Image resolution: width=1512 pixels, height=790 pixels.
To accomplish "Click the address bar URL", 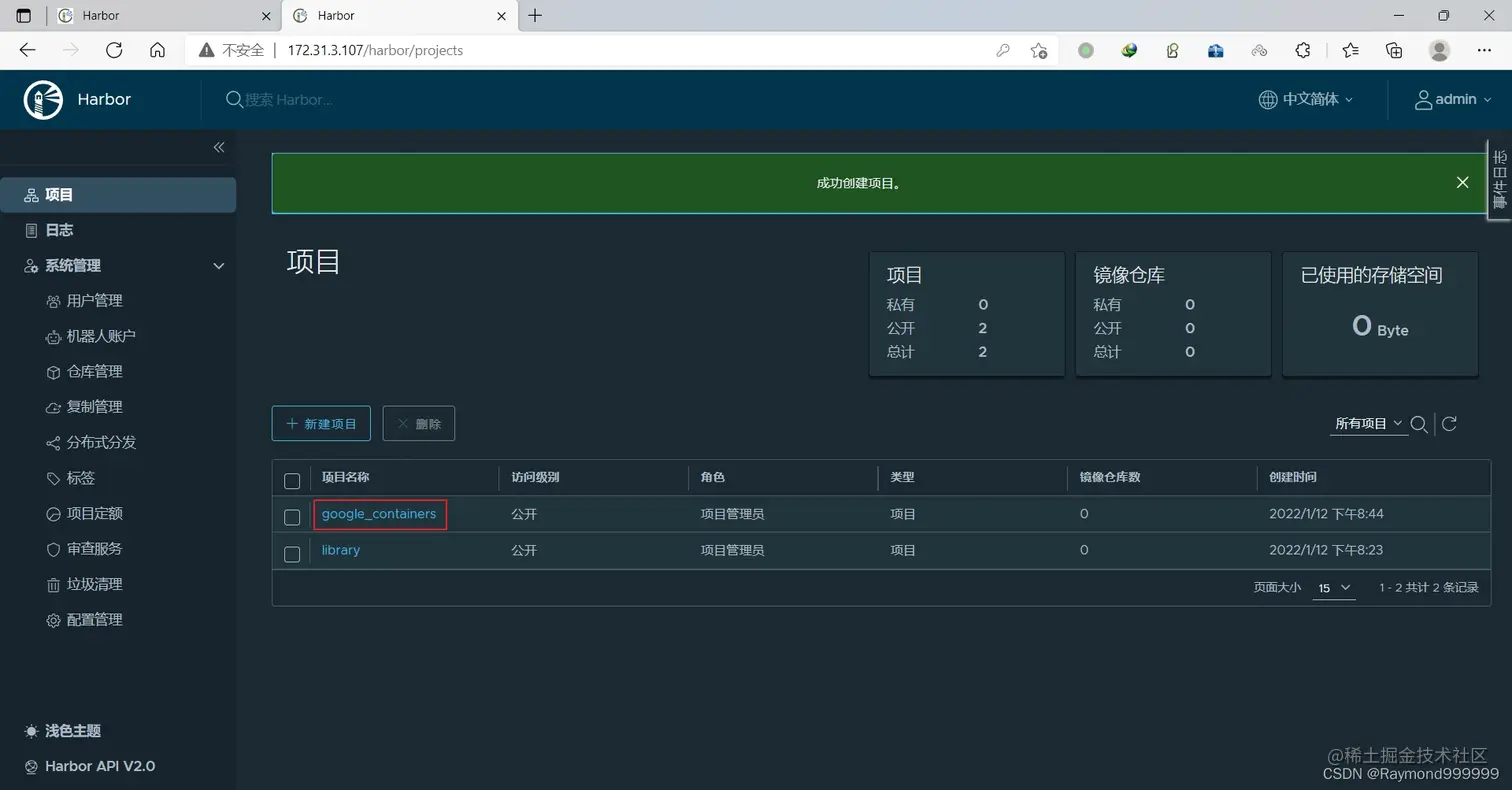I will click(x=375, y=50).
